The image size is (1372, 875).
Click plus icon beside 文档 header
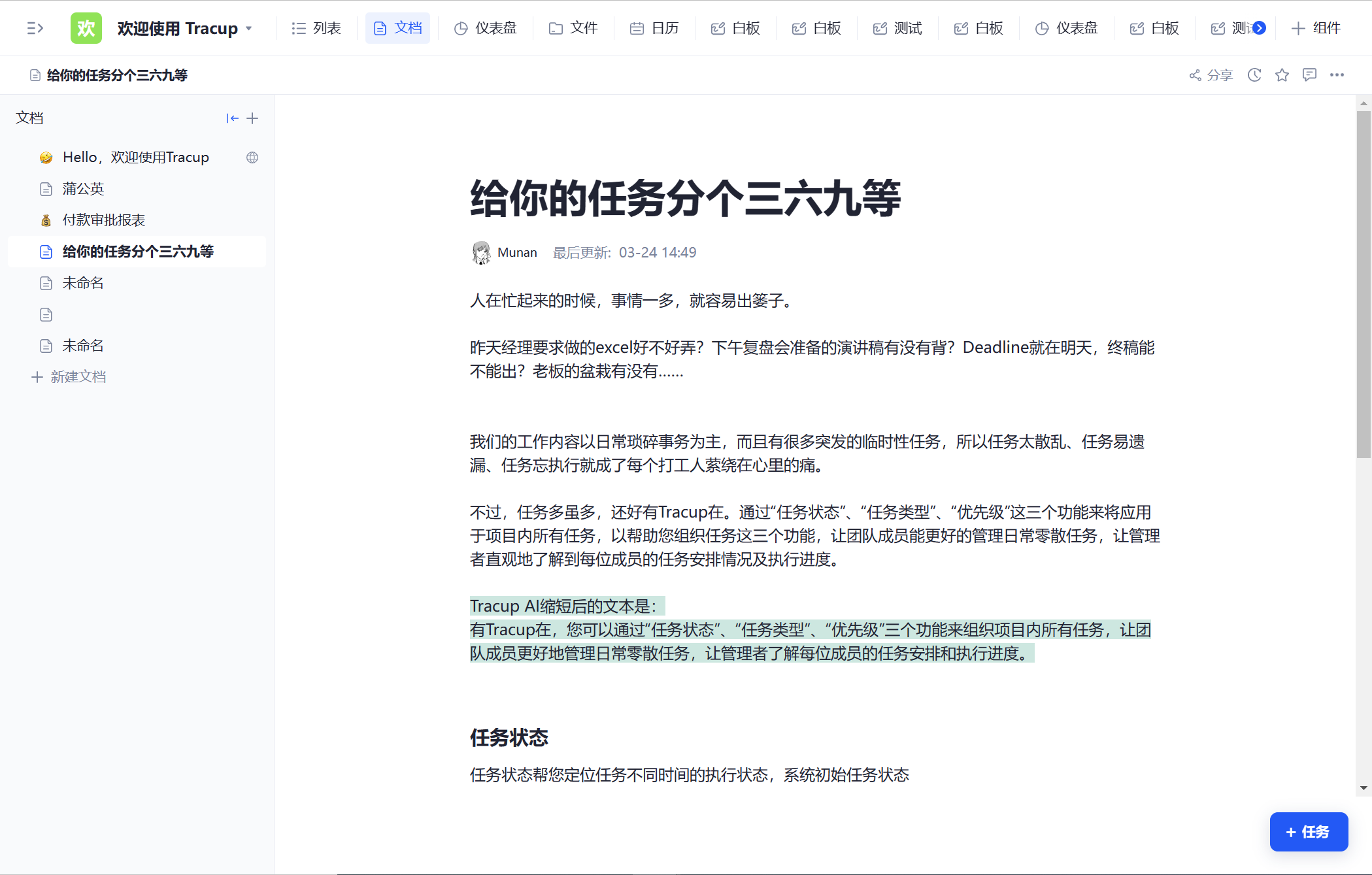pos(252,118)
